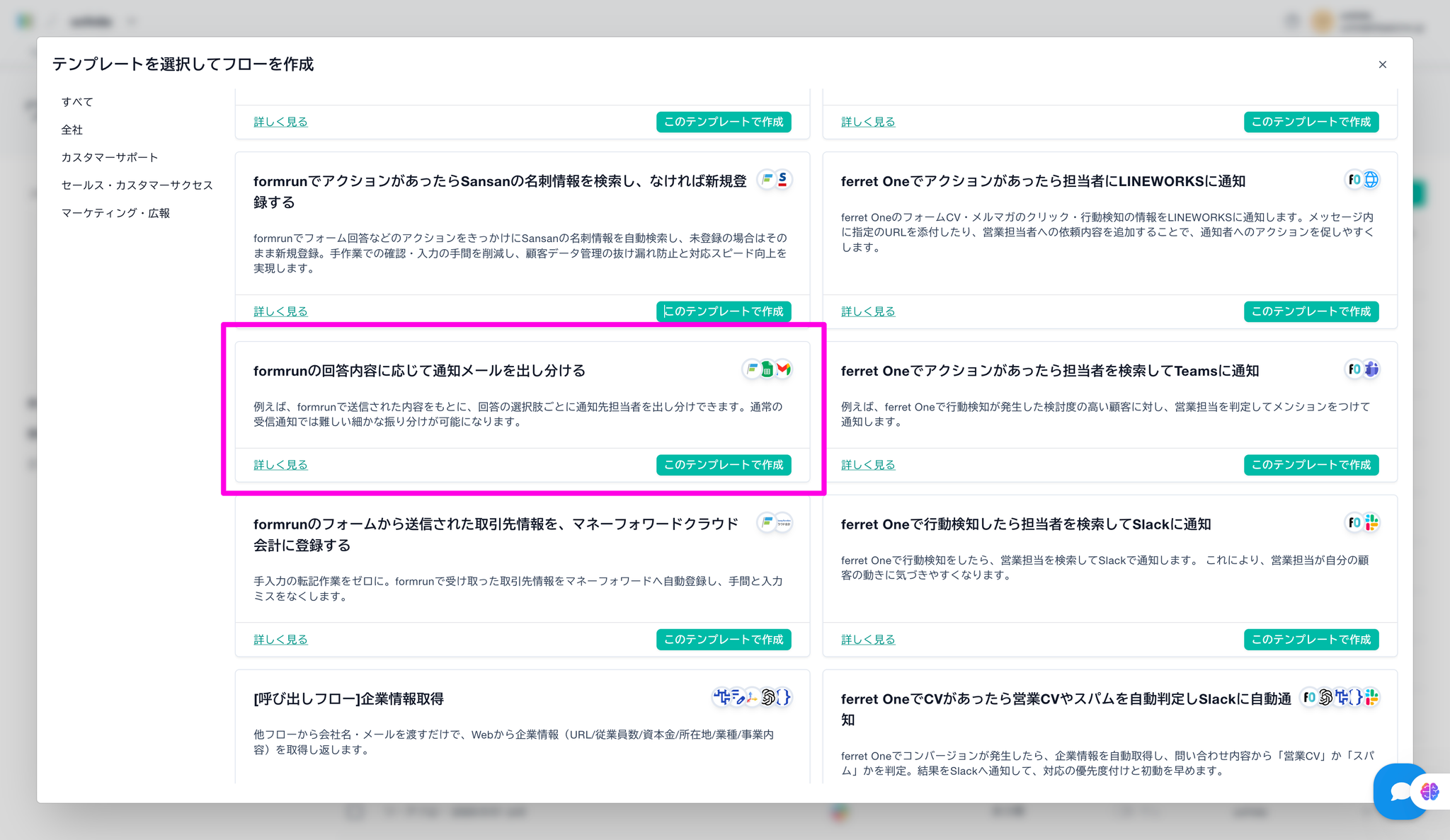Select the すべて category
Viewport: 1450px width, 840px height.
pyautogui.click(x=77, y=102)
